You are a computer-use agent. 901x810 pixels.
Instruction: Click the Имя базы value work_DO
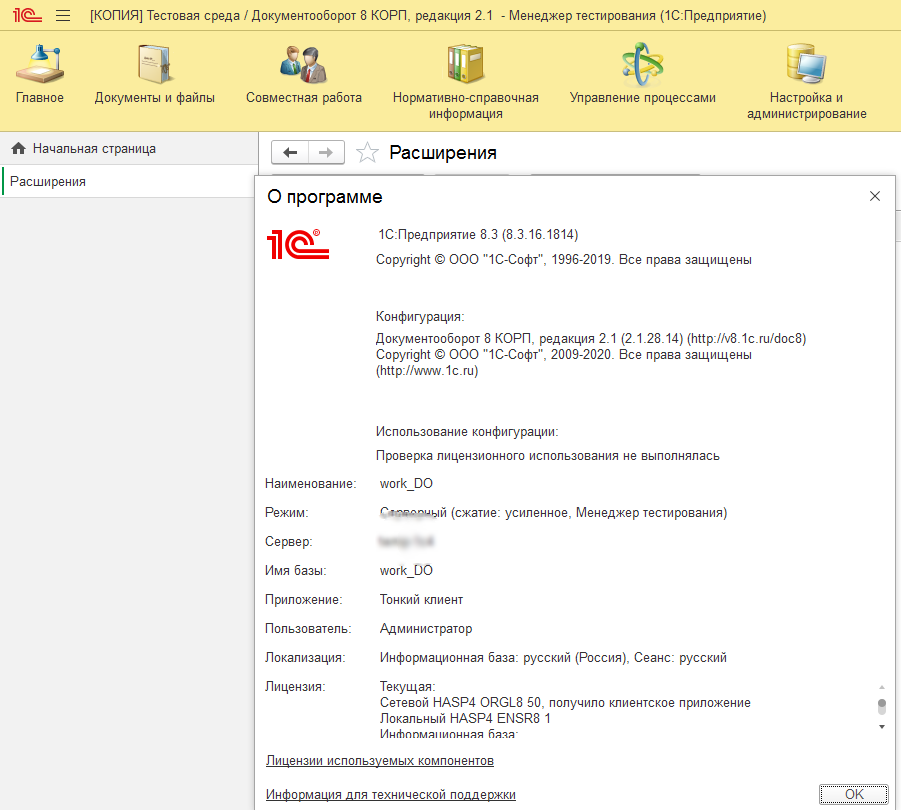click(406, 570)
